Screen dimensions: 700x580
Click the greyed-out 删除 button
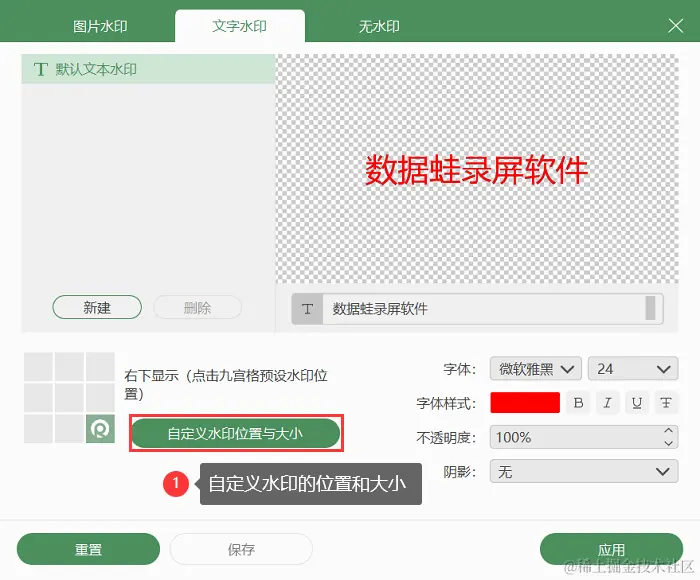click(197, 307)
